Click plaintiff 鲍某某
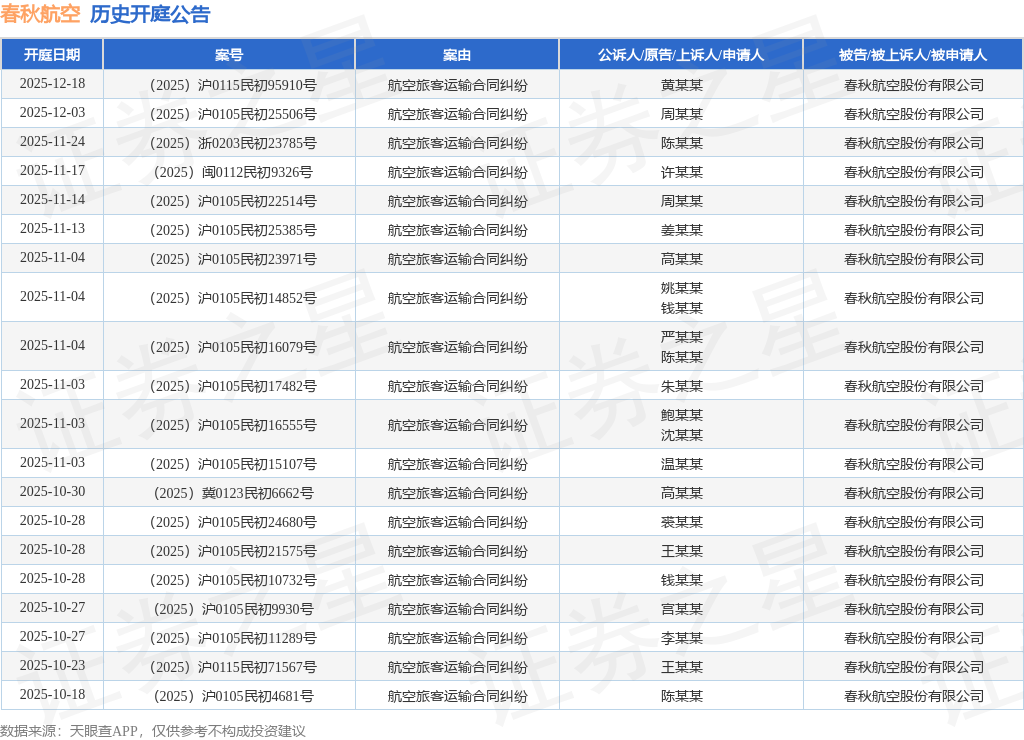 click(x=681, y=415)
